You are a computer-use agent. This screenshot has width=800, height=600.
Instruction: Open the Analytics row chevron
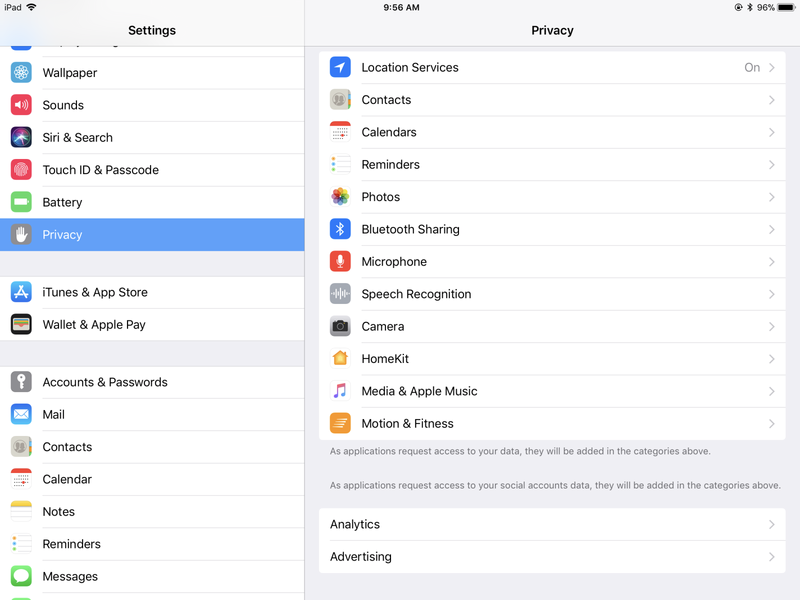coord(771,524)
